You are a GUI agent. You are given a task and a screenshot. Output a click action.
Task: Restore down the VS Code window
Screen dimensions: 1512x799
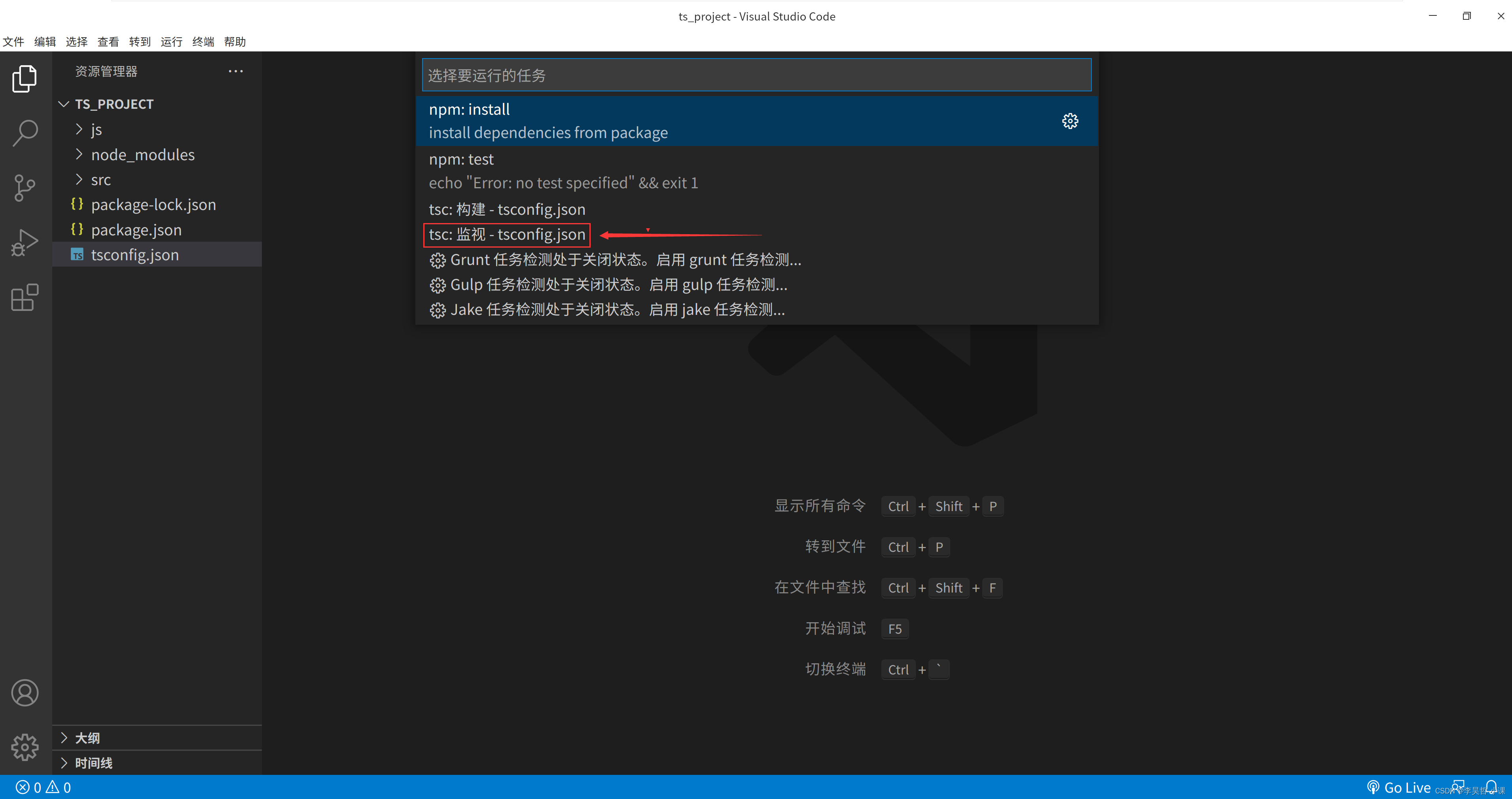(x=1467, y=16)
